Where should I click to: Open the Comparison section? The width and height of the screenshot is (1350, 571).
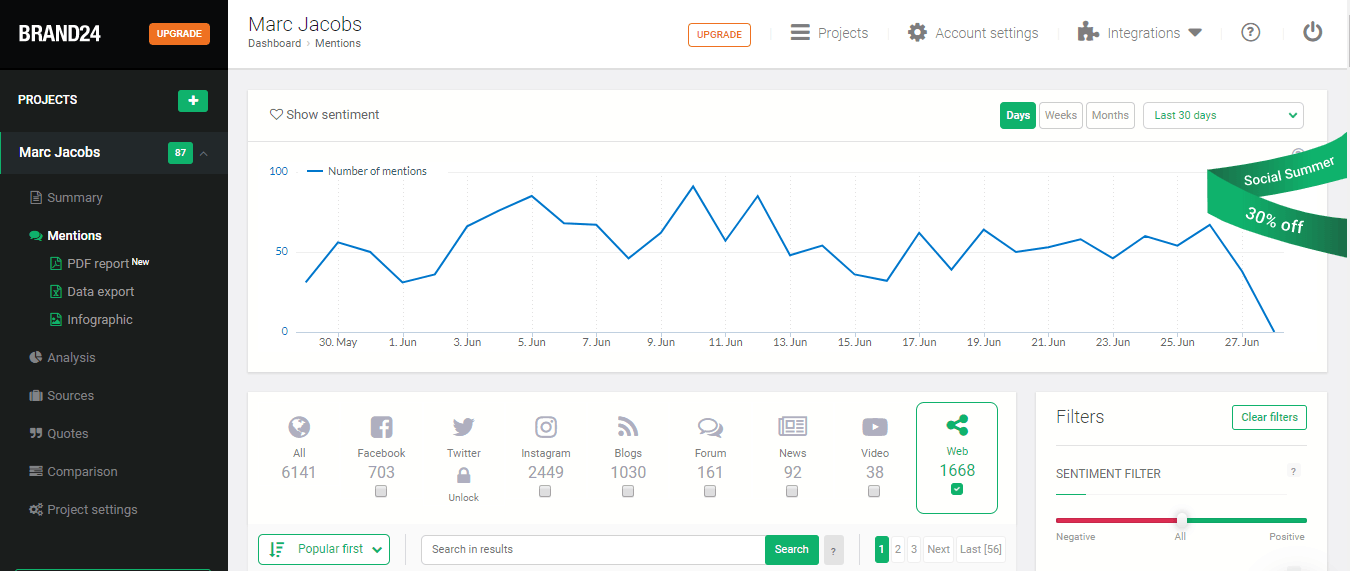(73, 472)
